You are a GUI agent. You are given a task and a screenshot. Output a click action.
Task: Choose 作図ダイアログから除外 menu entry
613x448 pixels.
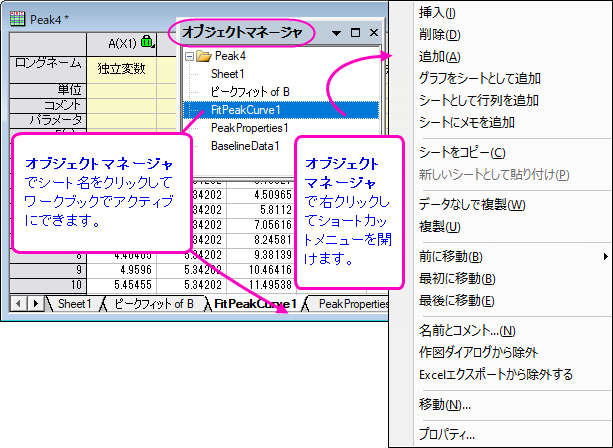pos(478,353)
